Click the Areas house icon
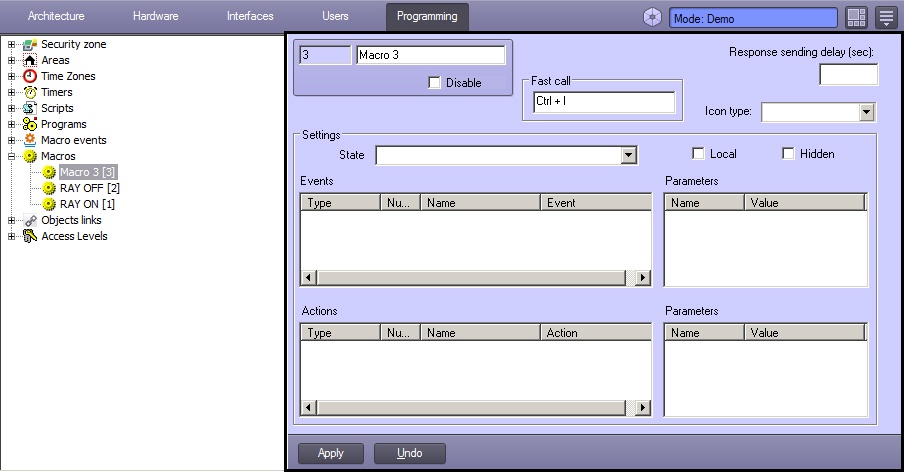The height and width of the screenshot is (472, 904). click(30, 60)
